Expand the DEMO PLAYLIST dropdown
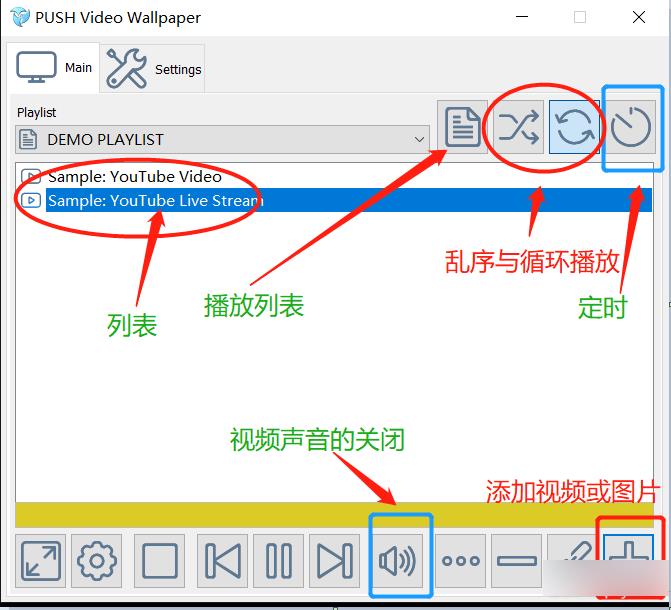This screenshot has height=610, width=671. (x=222, y=140)
